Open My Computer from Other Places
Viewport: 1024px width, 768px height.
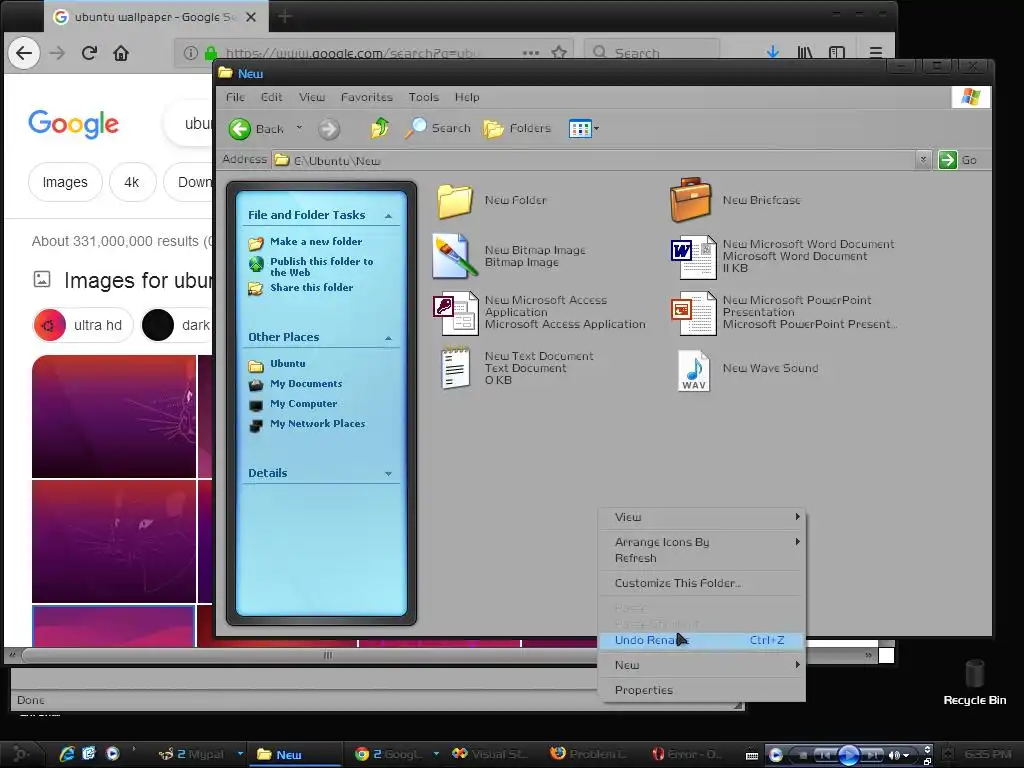tap(304, 404)
